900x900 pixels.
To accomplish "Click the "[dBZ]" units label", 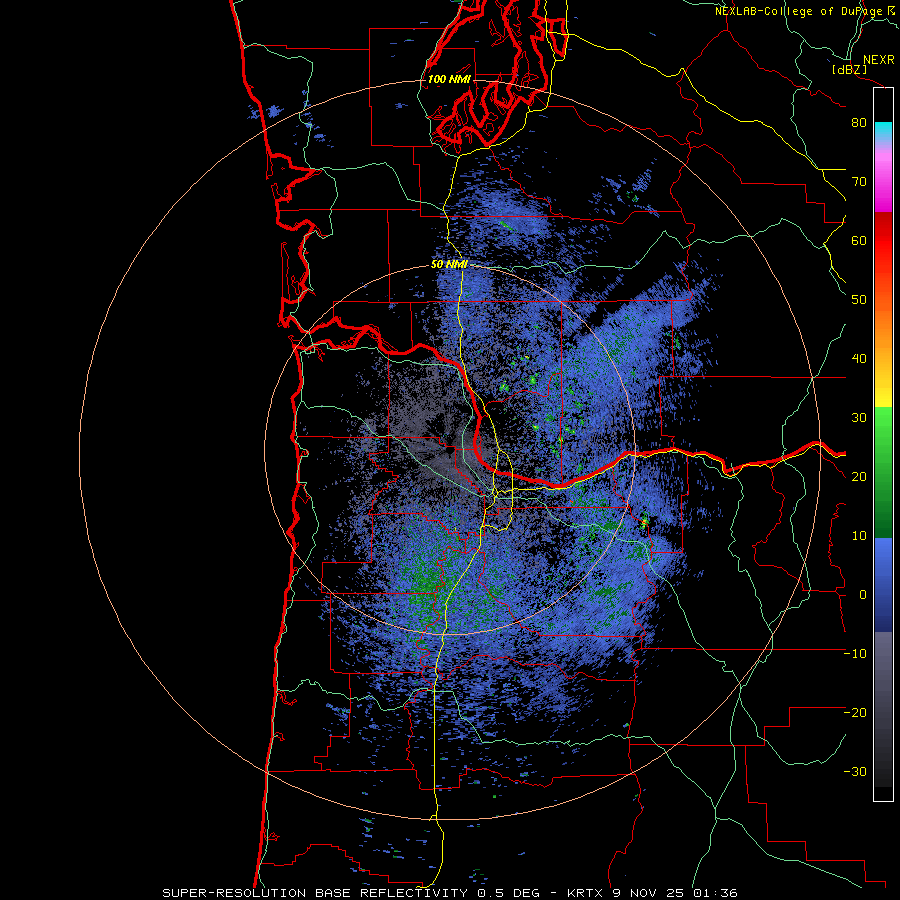I will coord(849,69).
